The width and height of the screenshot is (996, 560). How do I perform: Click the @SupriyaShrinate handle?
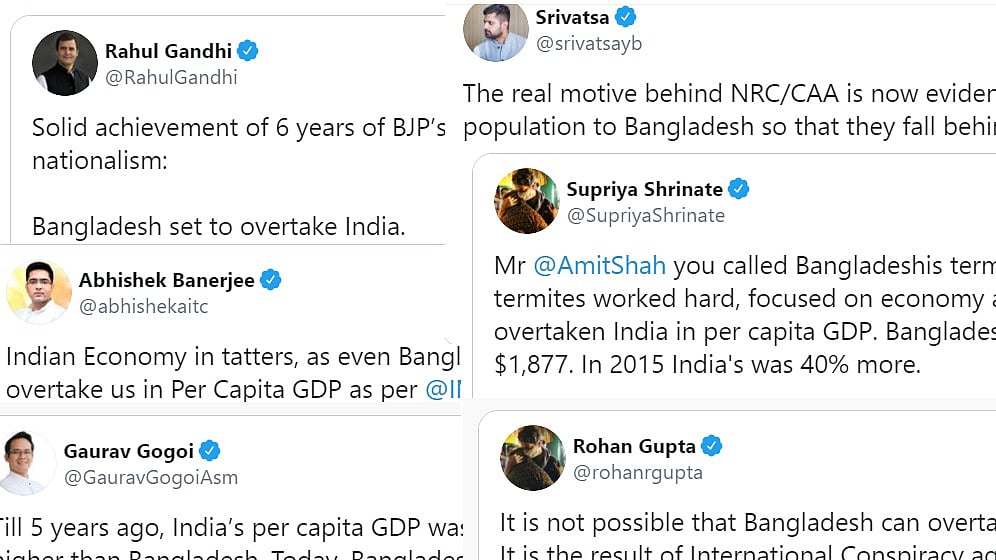tap(645, 215)
